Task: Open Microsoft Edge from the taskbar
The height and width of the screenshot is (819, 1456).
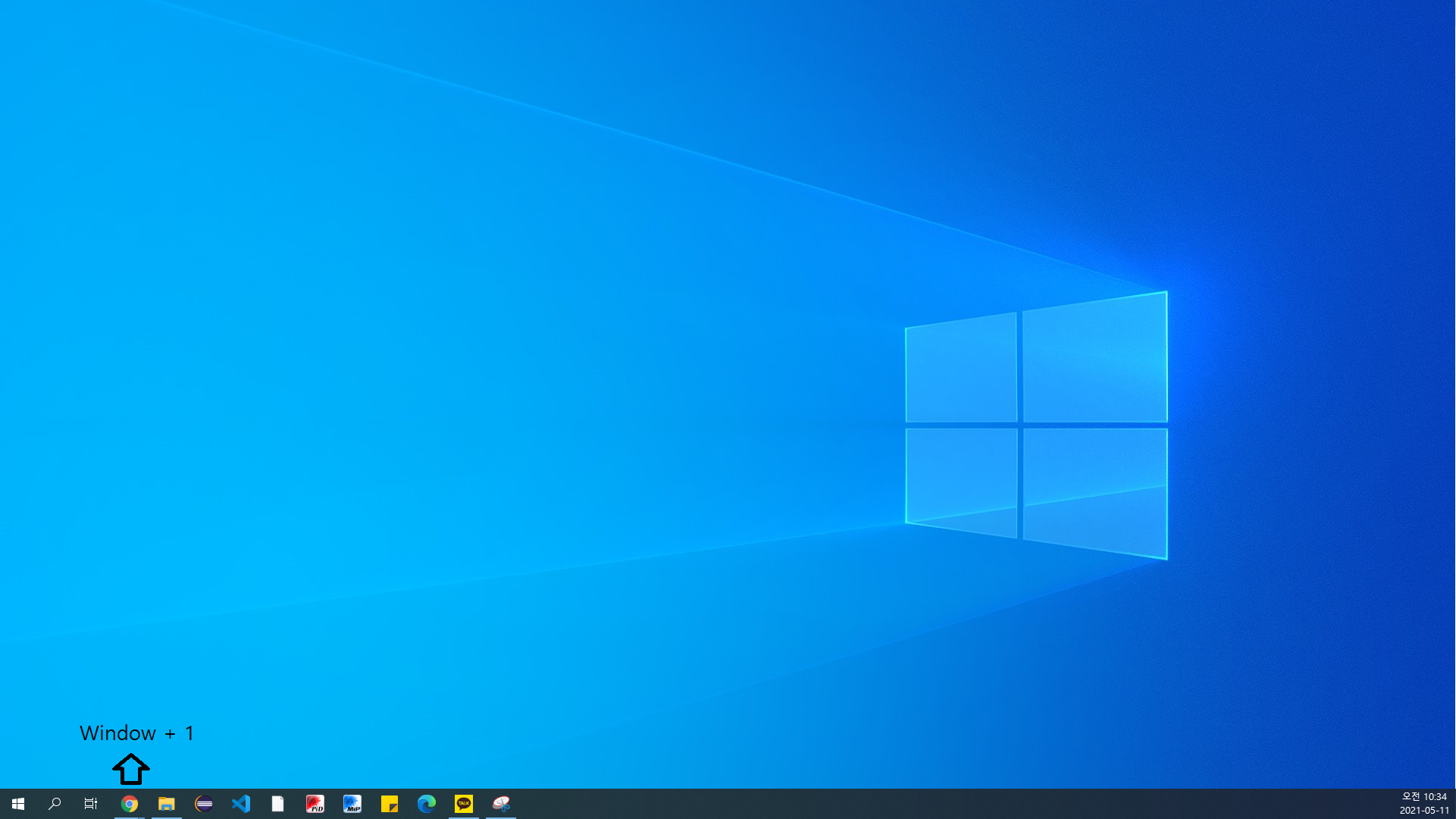Action: tap(427, 804)
